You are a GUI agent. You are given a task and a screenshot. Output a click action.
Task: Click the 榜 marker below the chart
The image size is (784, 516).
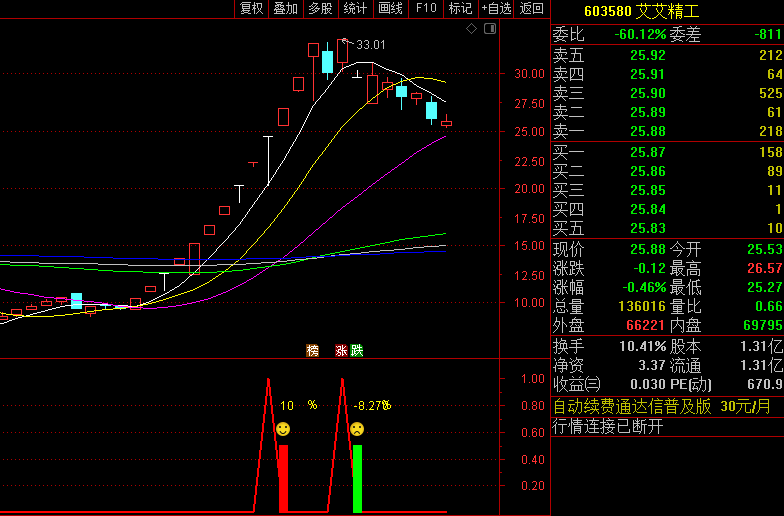(312, 350)
